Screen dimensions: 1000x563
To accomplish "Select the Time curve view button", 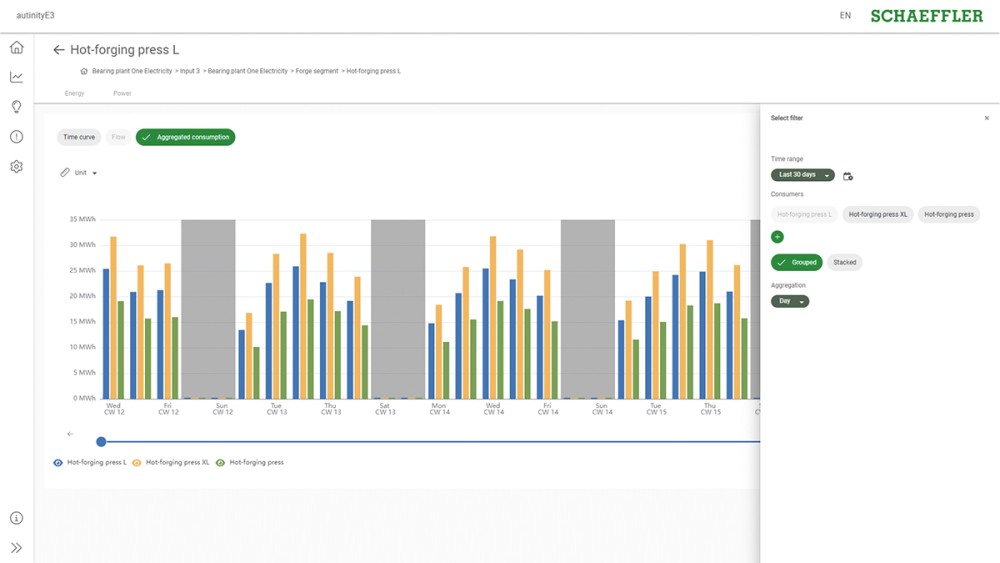I will click(79, 137).
